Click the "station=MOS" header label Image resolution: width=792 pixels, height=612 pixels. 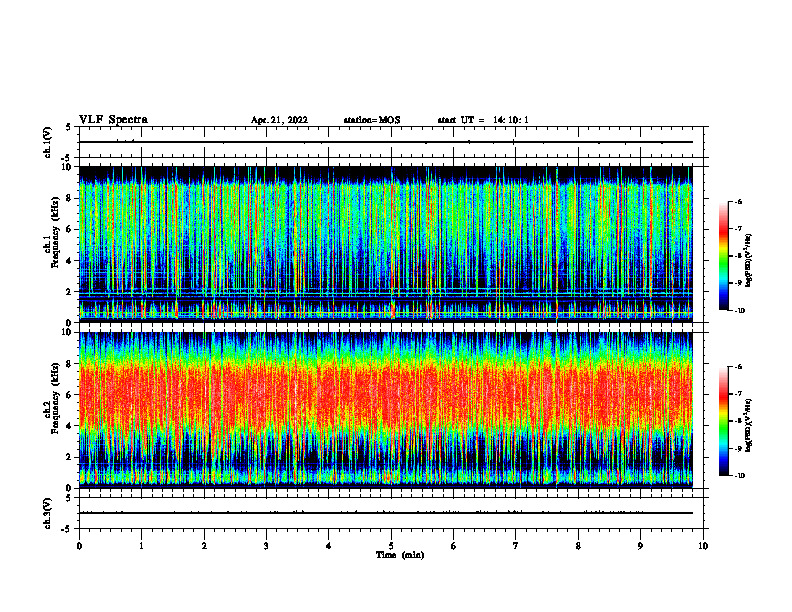(x=372, y=120)
